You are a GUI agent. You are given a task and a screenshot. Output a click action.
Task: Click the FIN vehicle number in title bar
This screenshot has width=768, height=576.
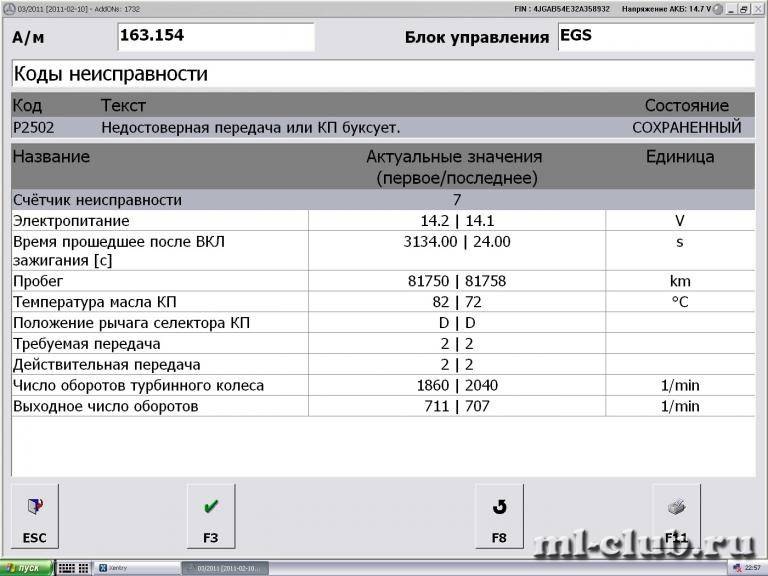click(562, 9)
